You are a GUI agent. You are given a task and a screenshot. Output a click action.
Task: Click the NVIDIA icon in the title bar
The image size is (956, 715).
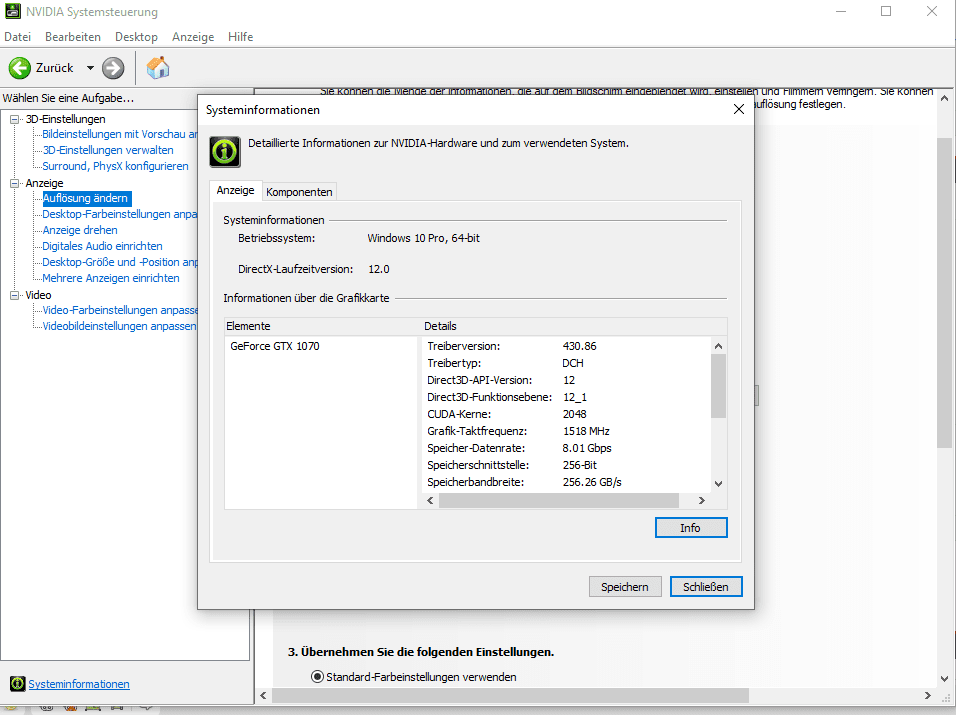pyautogui.click(x=13, y=11)
